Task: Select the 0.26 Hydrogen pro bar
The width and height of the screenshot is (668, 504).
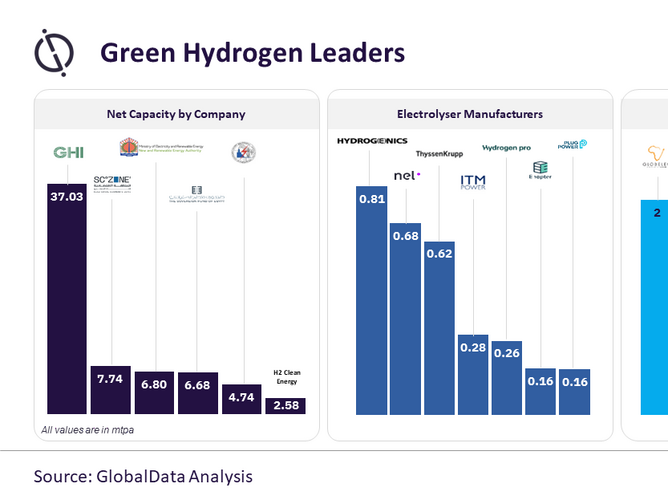Action: point(507,378)
